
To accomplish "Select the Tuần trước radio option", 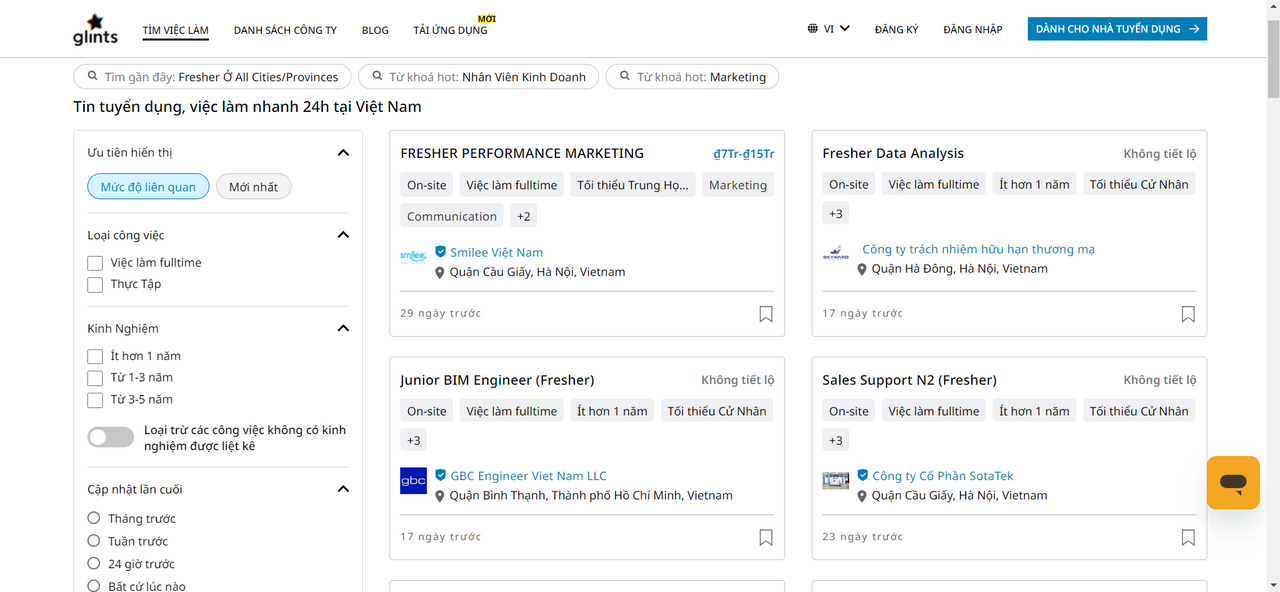I will 94,541.
